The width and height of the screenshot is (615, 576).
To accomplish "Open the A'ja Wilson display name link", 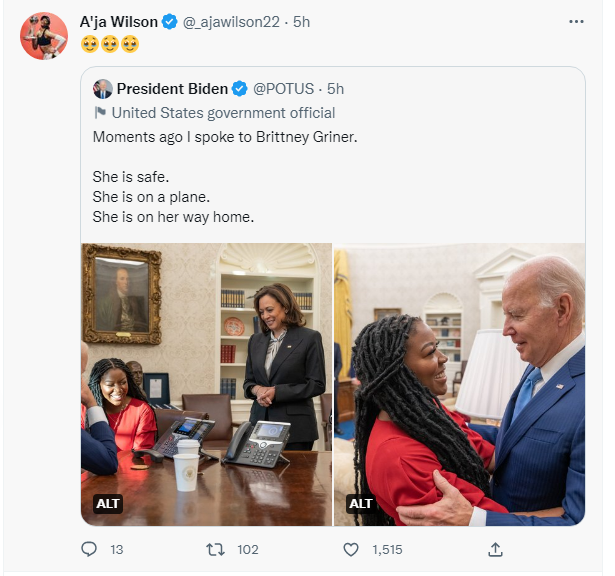I will [x=119, y=21].
